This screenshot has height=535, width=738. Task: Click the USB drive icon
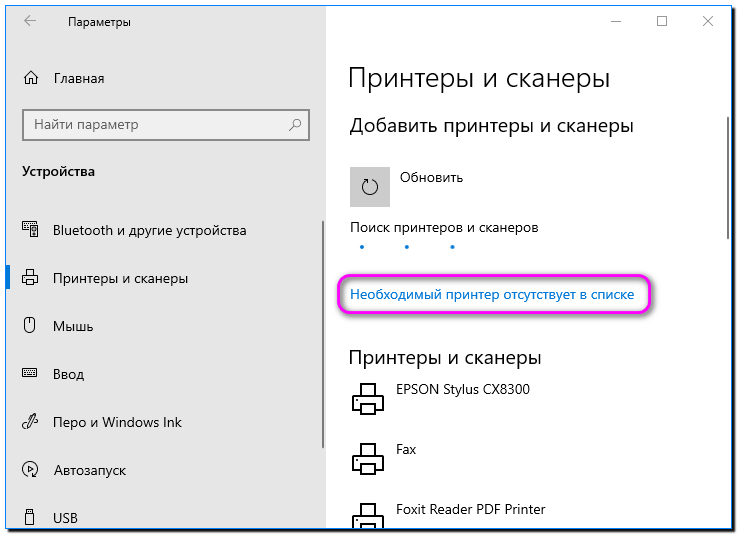pyautogui.click(x=30, y=518)
